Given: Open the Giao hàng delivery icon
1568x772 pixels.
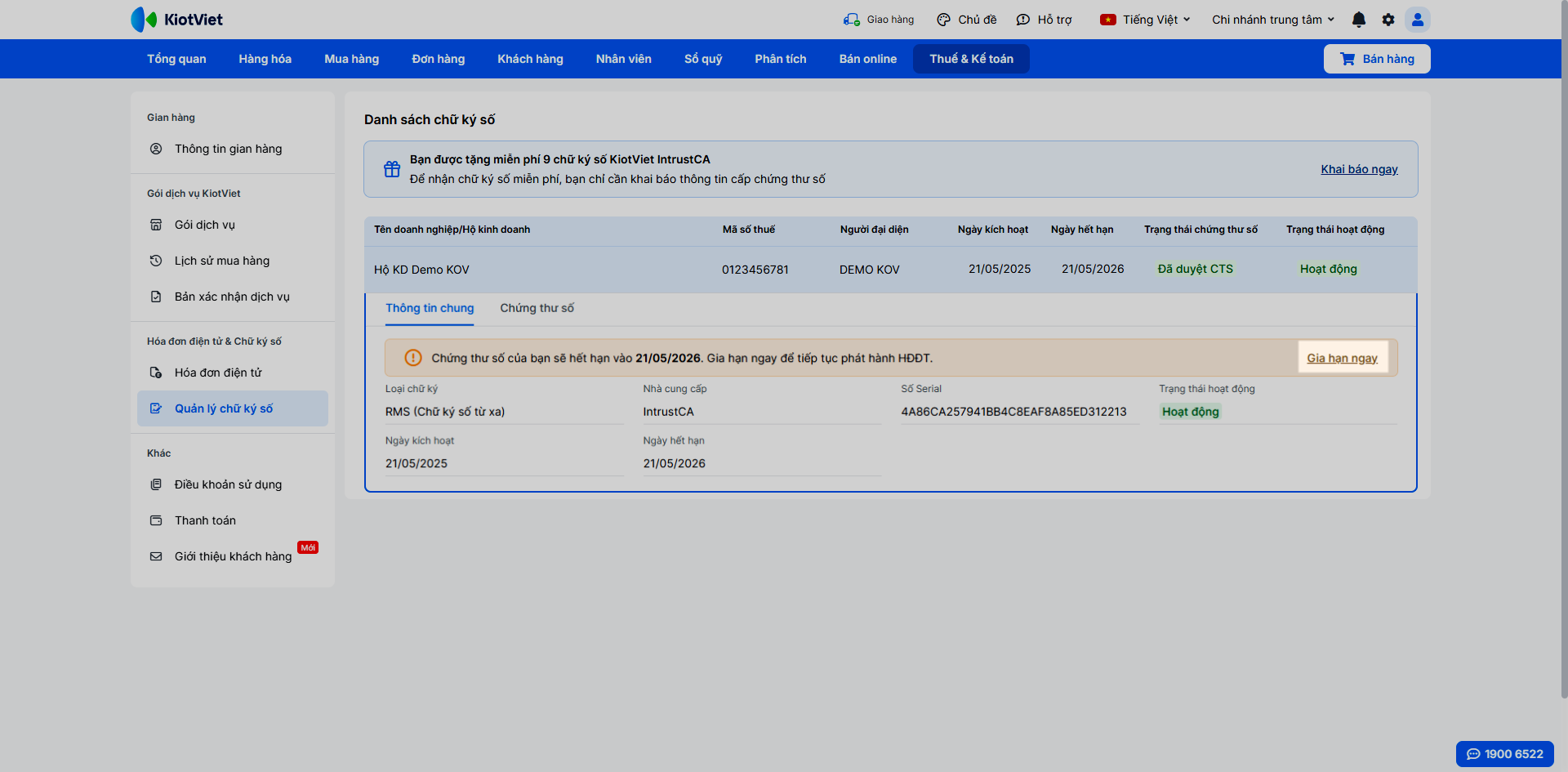Looking at the screenshot, I should click(x=852, y=20).
